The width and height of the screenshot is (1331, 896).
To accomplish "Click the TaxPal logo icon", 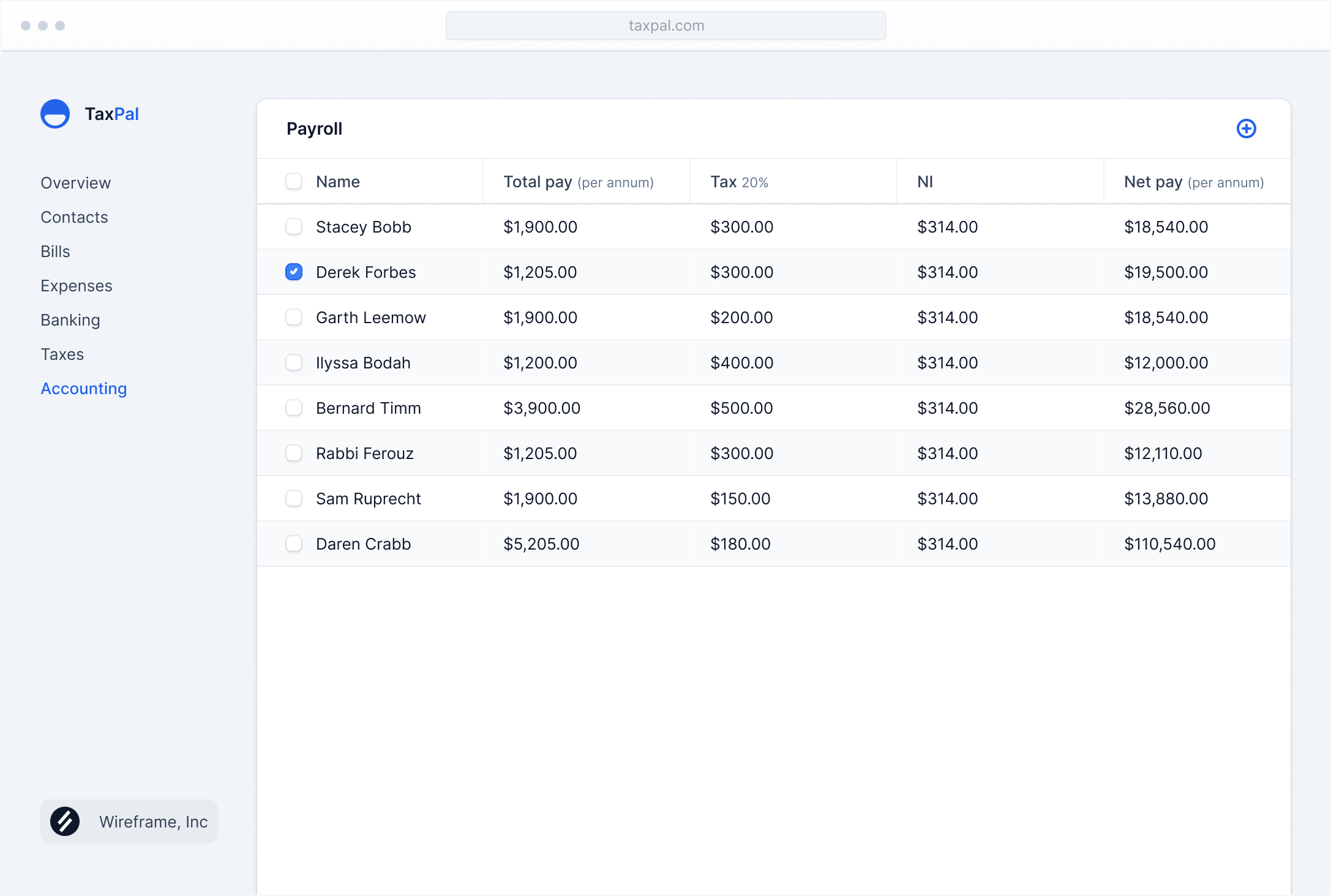I will pyautogui.click(x=55, y=113).
